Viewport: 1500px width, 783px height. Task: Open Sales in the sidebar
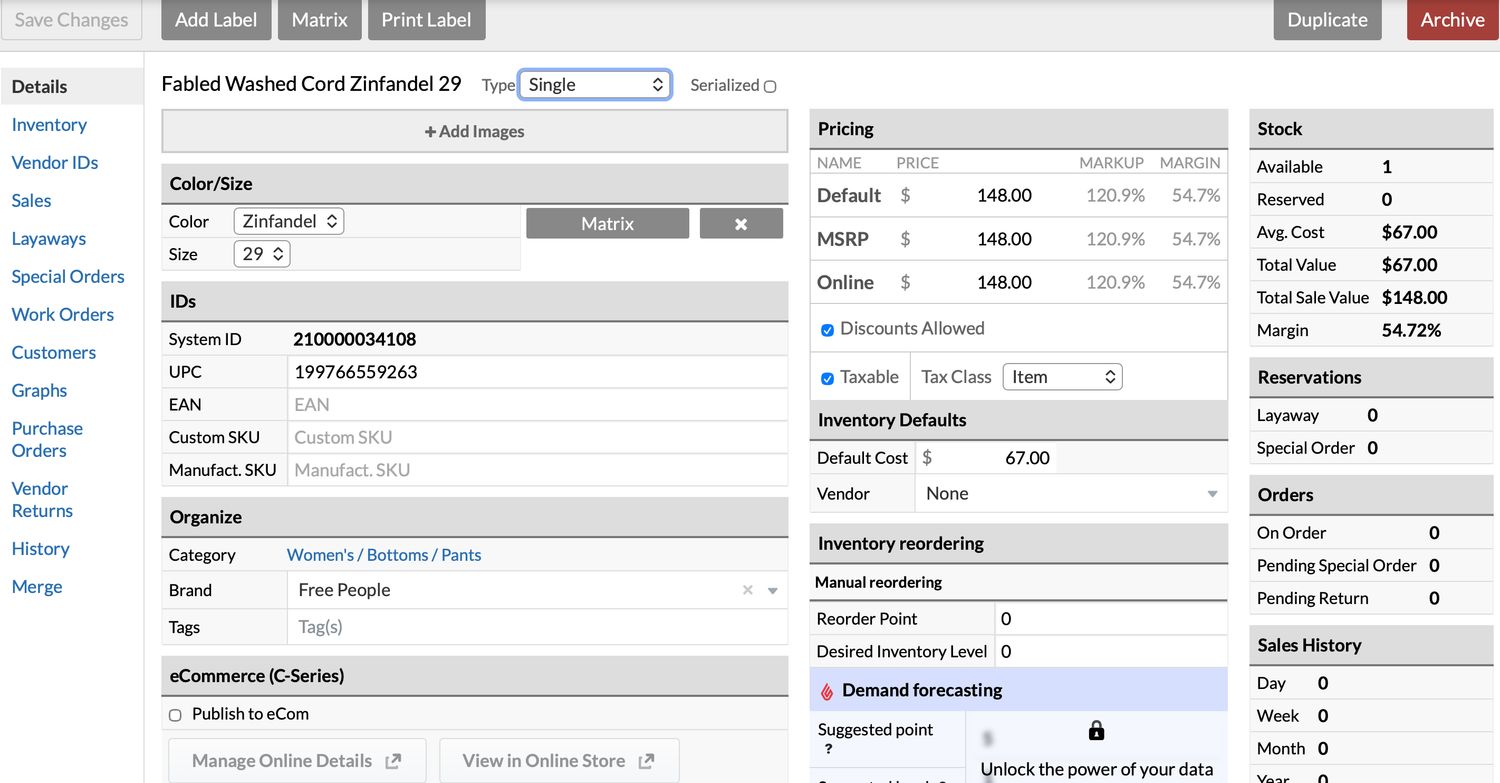(31, 201)
